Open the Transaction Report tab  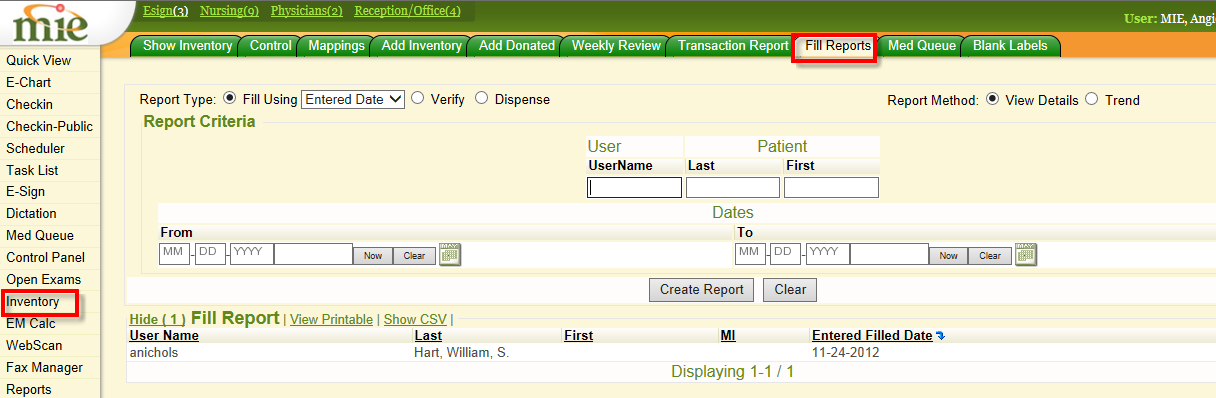click(x=733, y=46)
